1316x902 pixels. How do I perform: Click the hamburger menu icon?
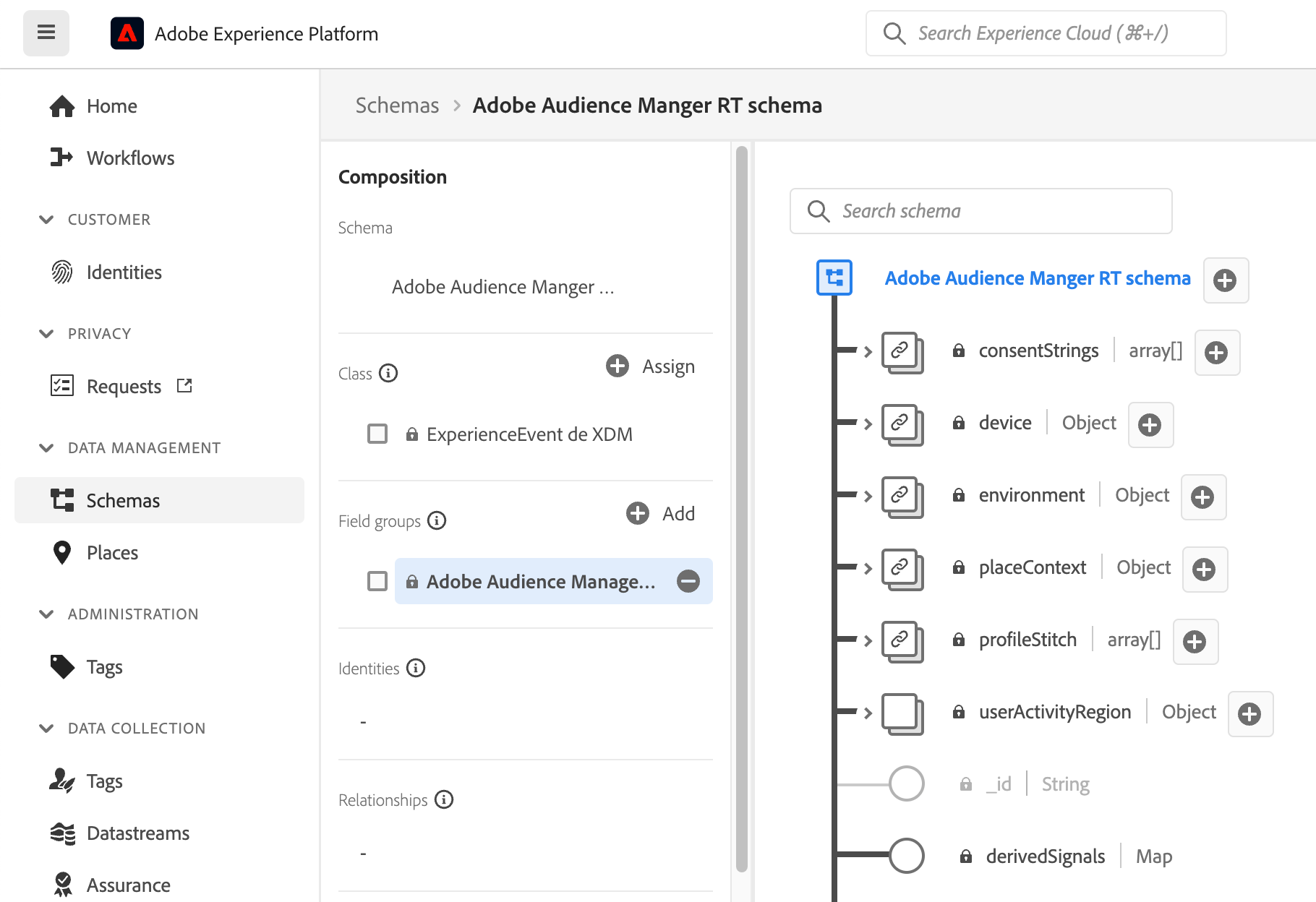coord(46,33)
